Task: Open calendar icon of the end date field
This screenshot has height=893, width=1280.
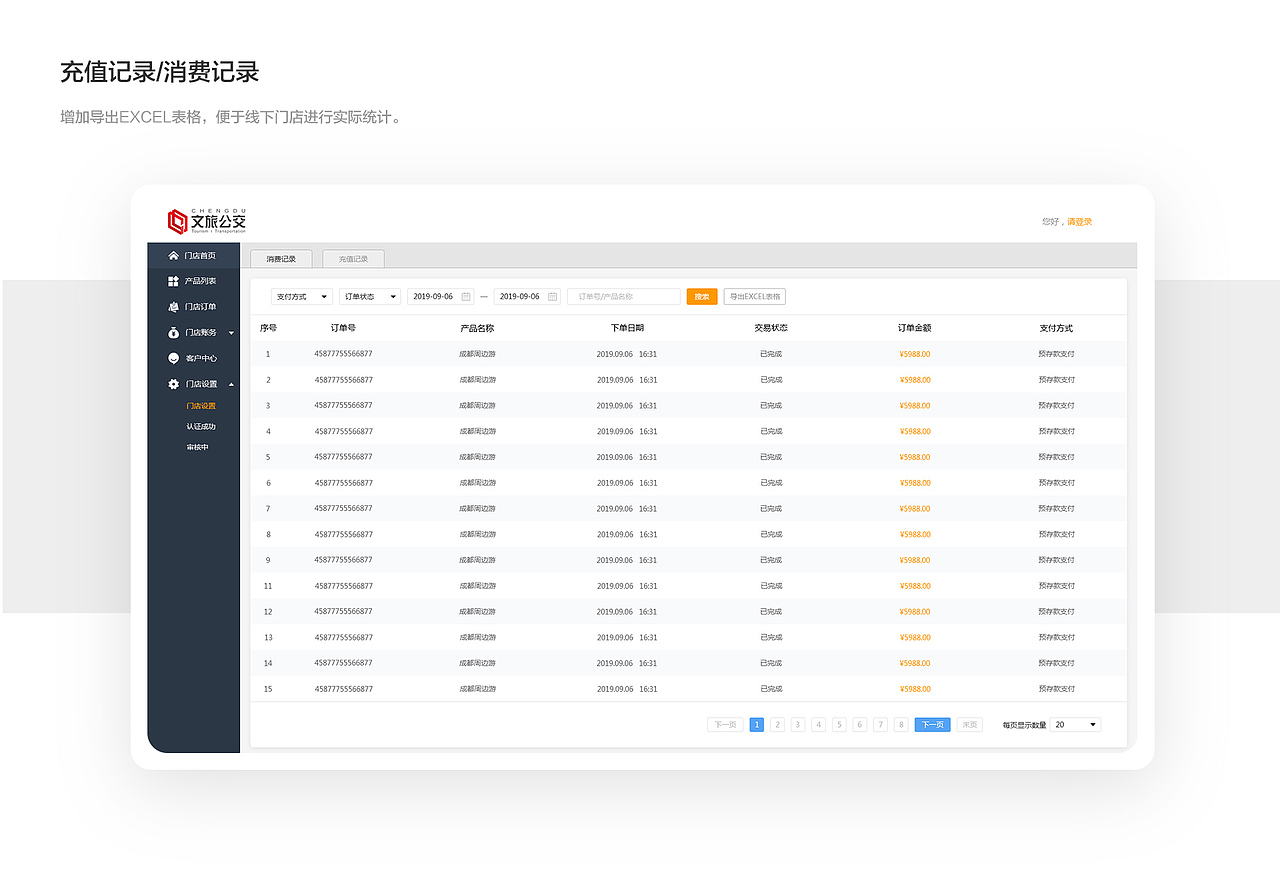Action: tap(552, 297)
